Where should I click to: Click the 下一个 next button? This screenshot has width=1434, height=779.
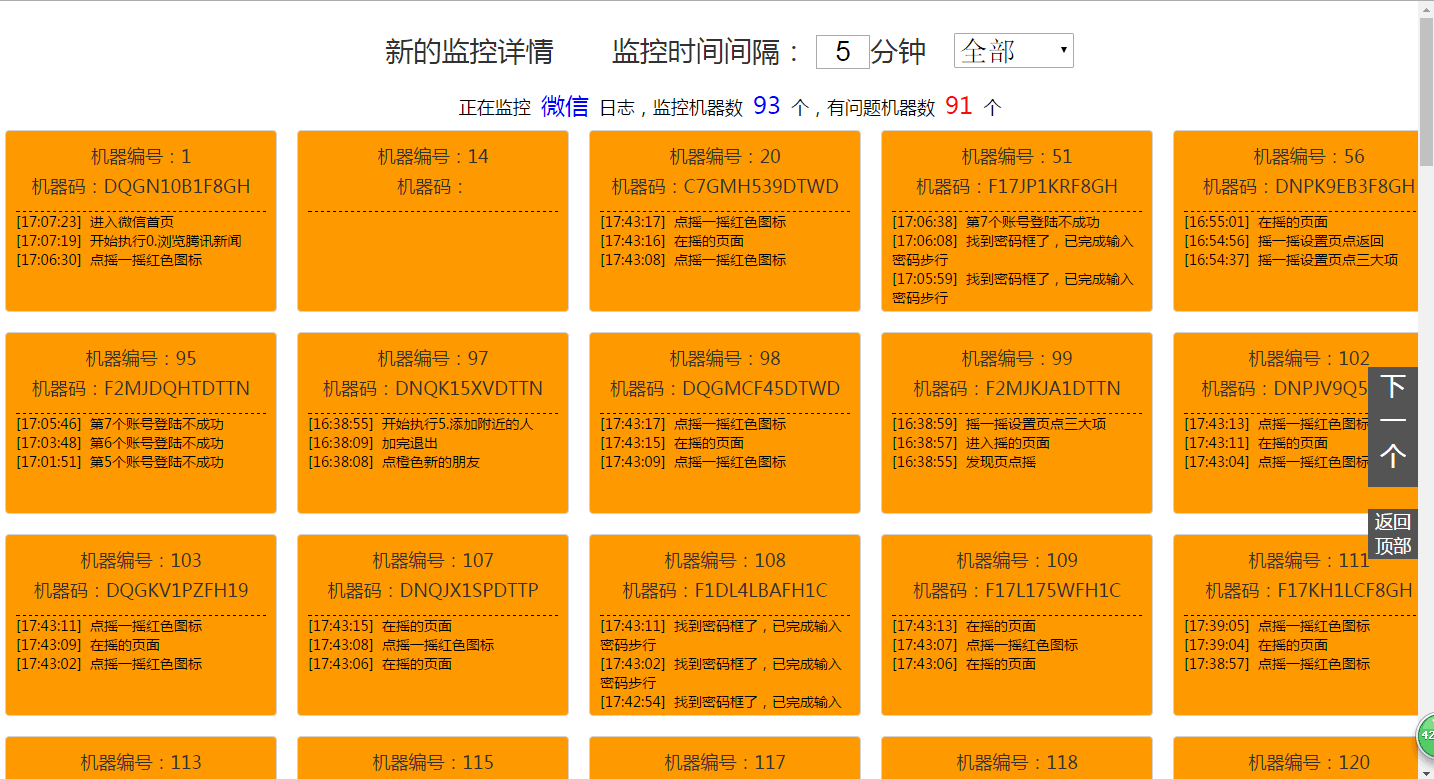(1393, 427)
